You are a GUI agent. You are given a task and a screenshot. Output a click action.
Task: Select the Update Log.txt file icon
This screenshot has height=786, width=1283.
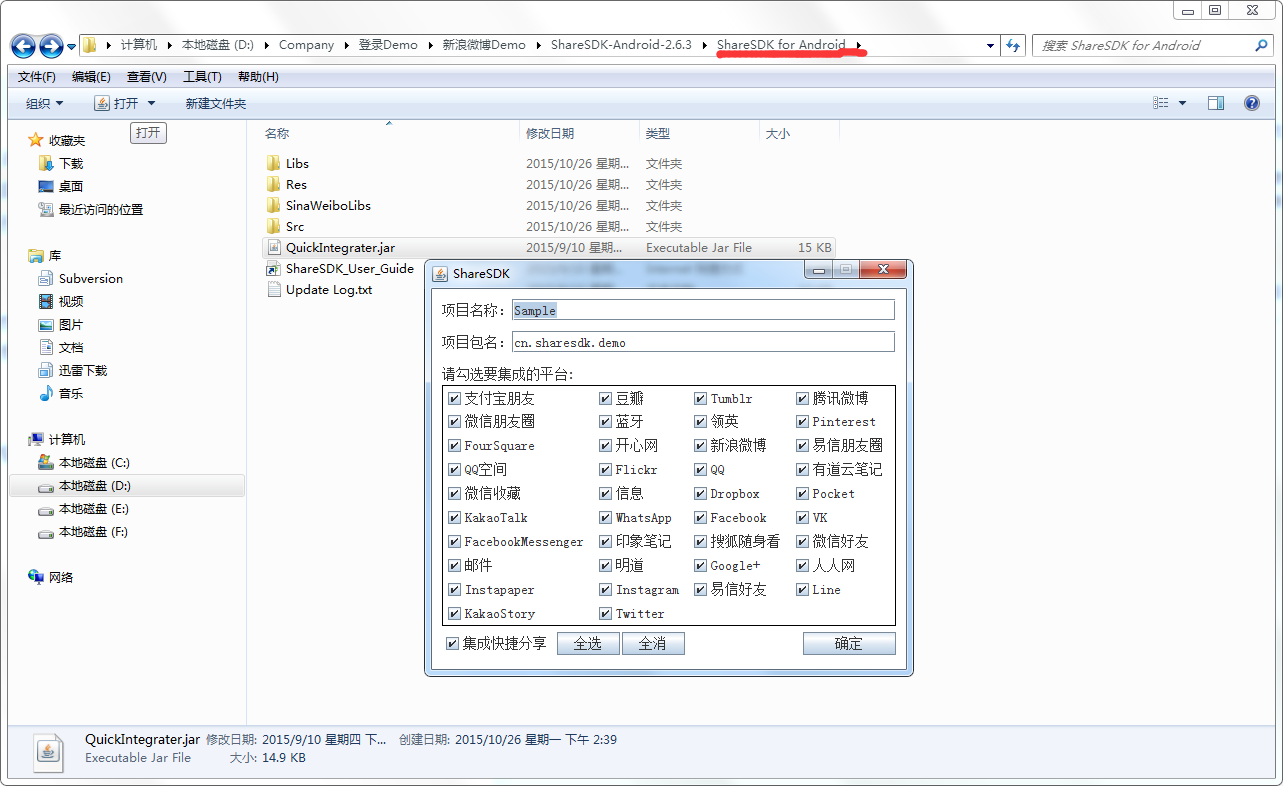coord(274,289)
